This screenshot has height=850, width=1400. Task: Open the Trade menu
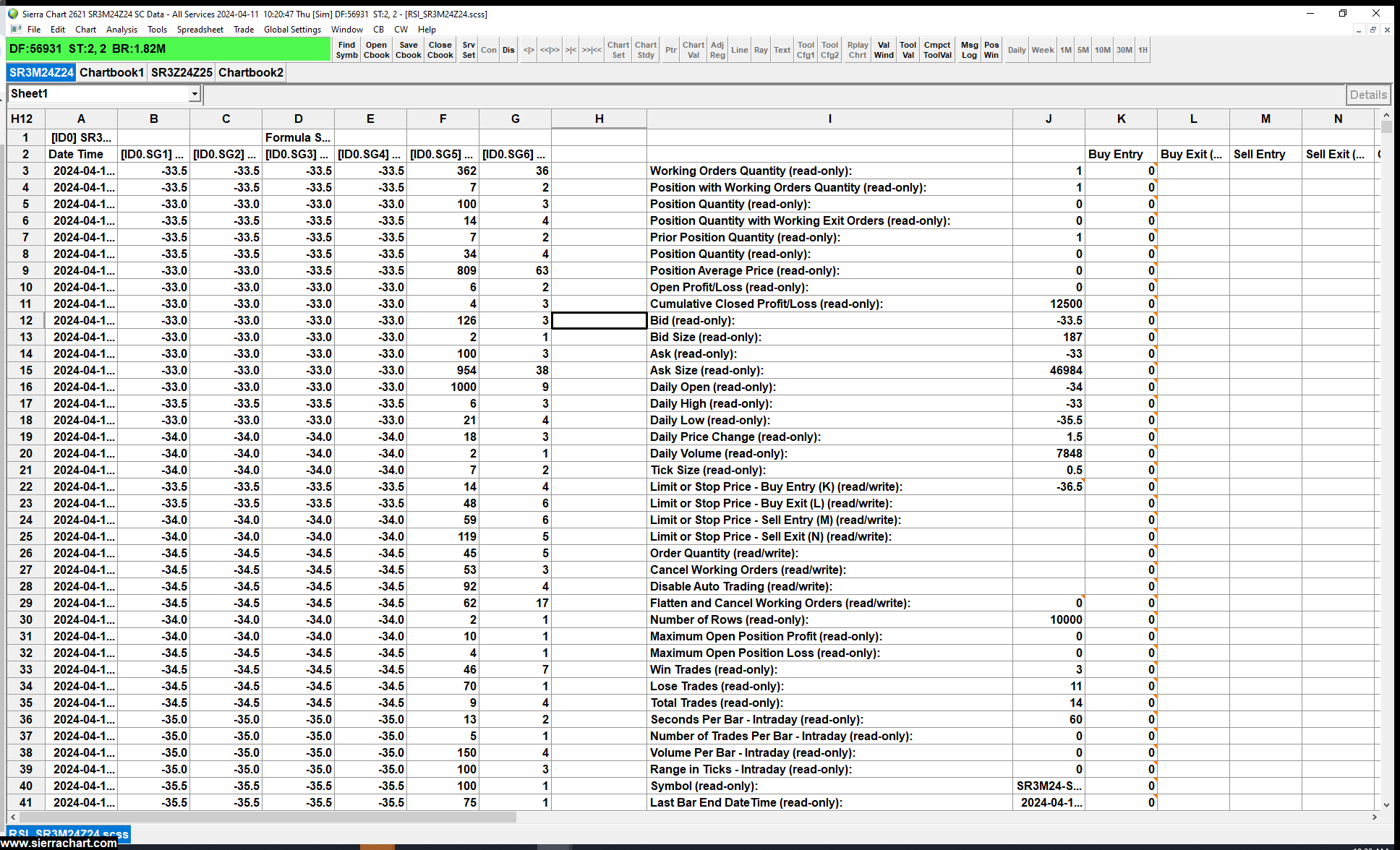coord(243,30)
